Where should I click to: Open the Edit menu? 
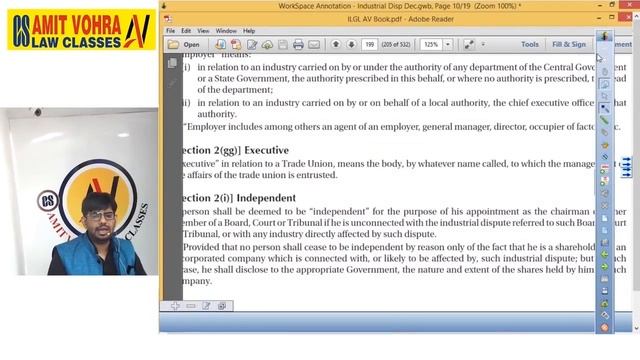point(186,31)
